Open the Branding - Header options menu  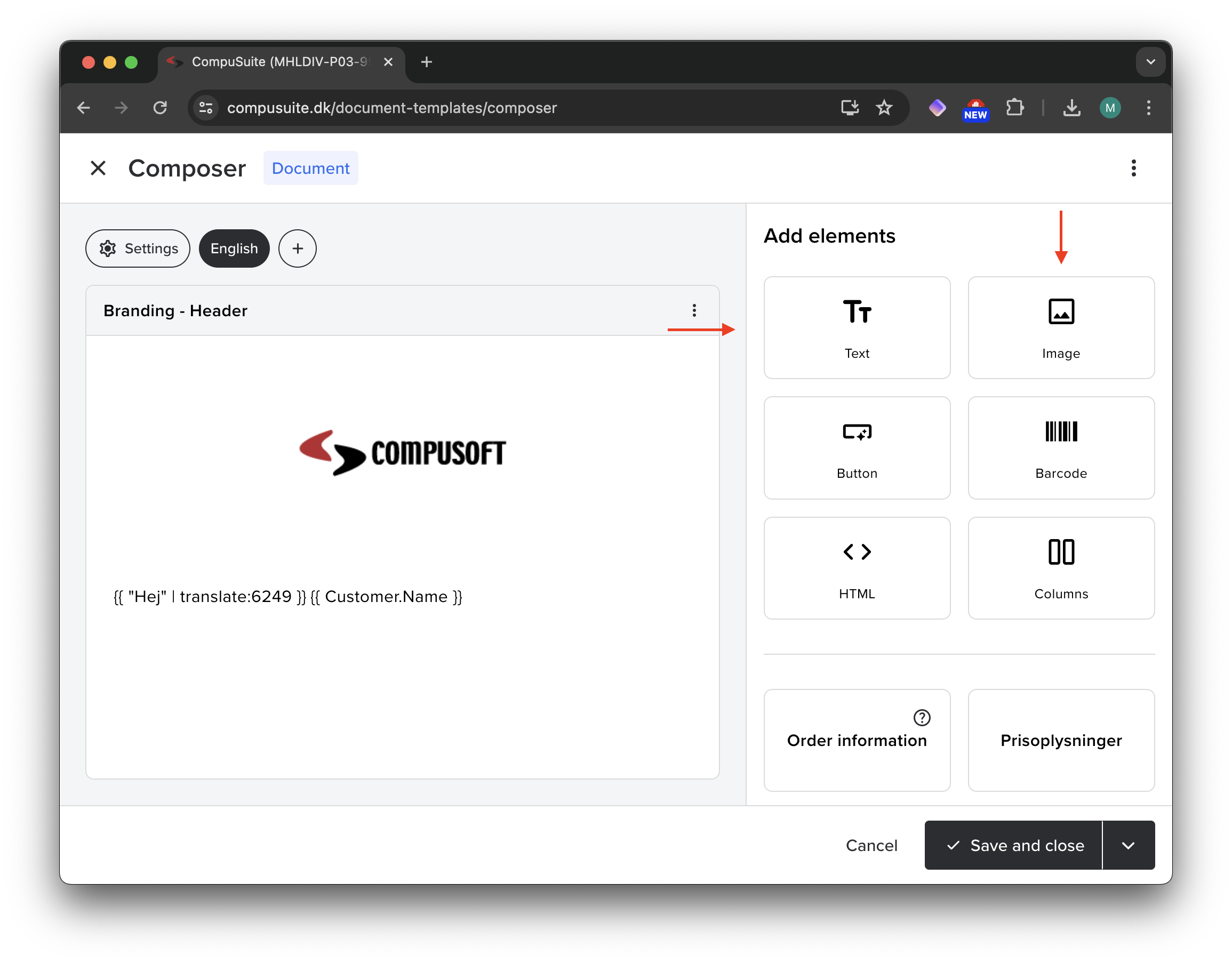click(694, 310)
